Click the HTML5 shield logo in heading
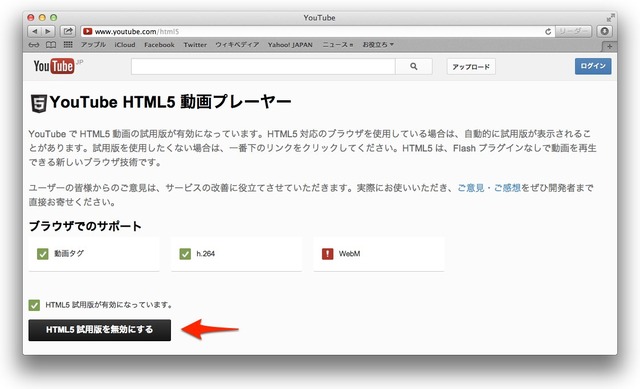640x389 pixels. coord(39,103)
